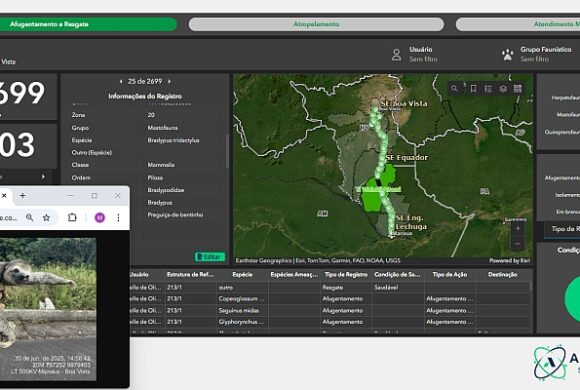Click Bradypus tridactylus species value
The height and width of the screenshot is (390, 580).
tap(173, 140)
